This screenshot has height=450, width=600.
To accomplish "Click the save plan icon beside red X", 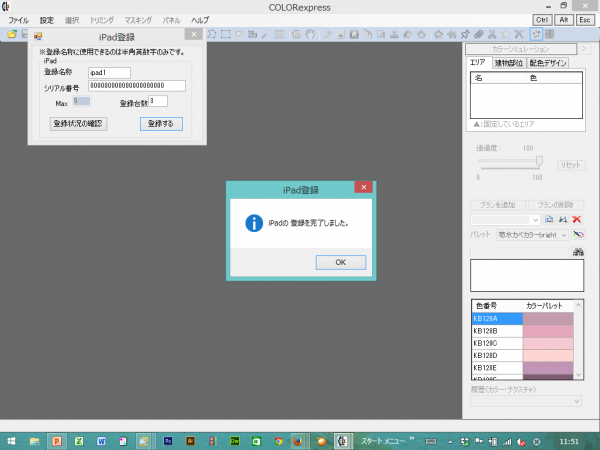I will 563,219.
